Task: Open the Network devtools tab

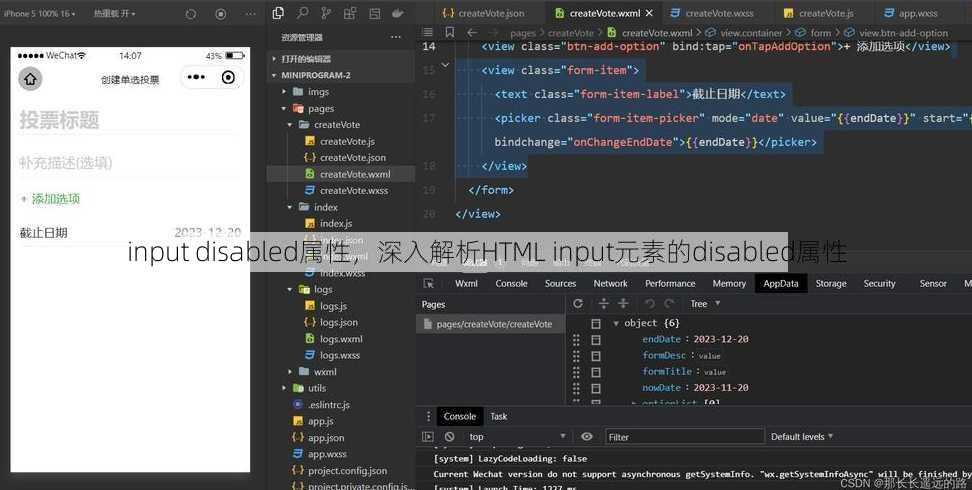Action: 611,283
